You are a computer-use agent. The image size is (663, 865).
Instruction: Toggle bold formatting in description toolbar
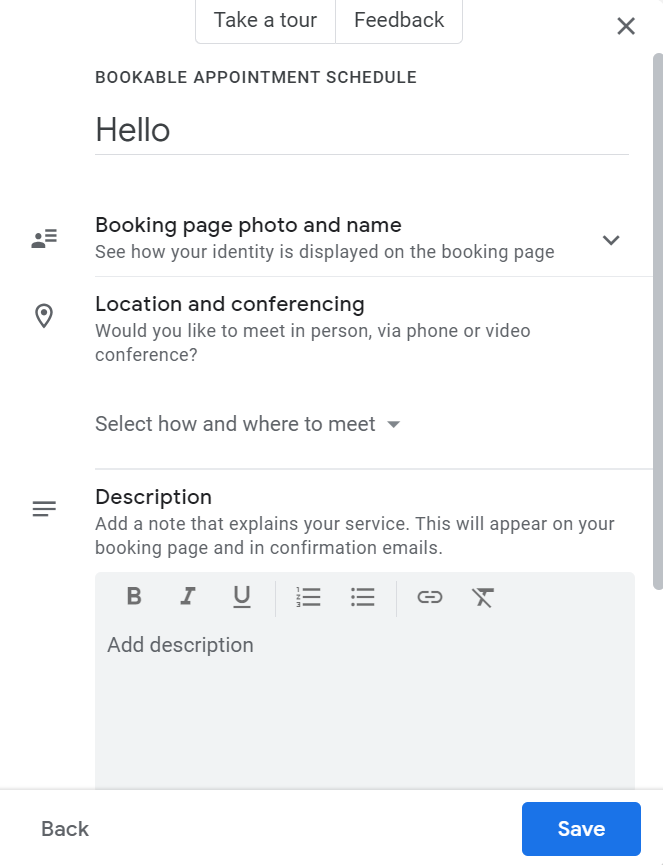(x=134, y=597)
